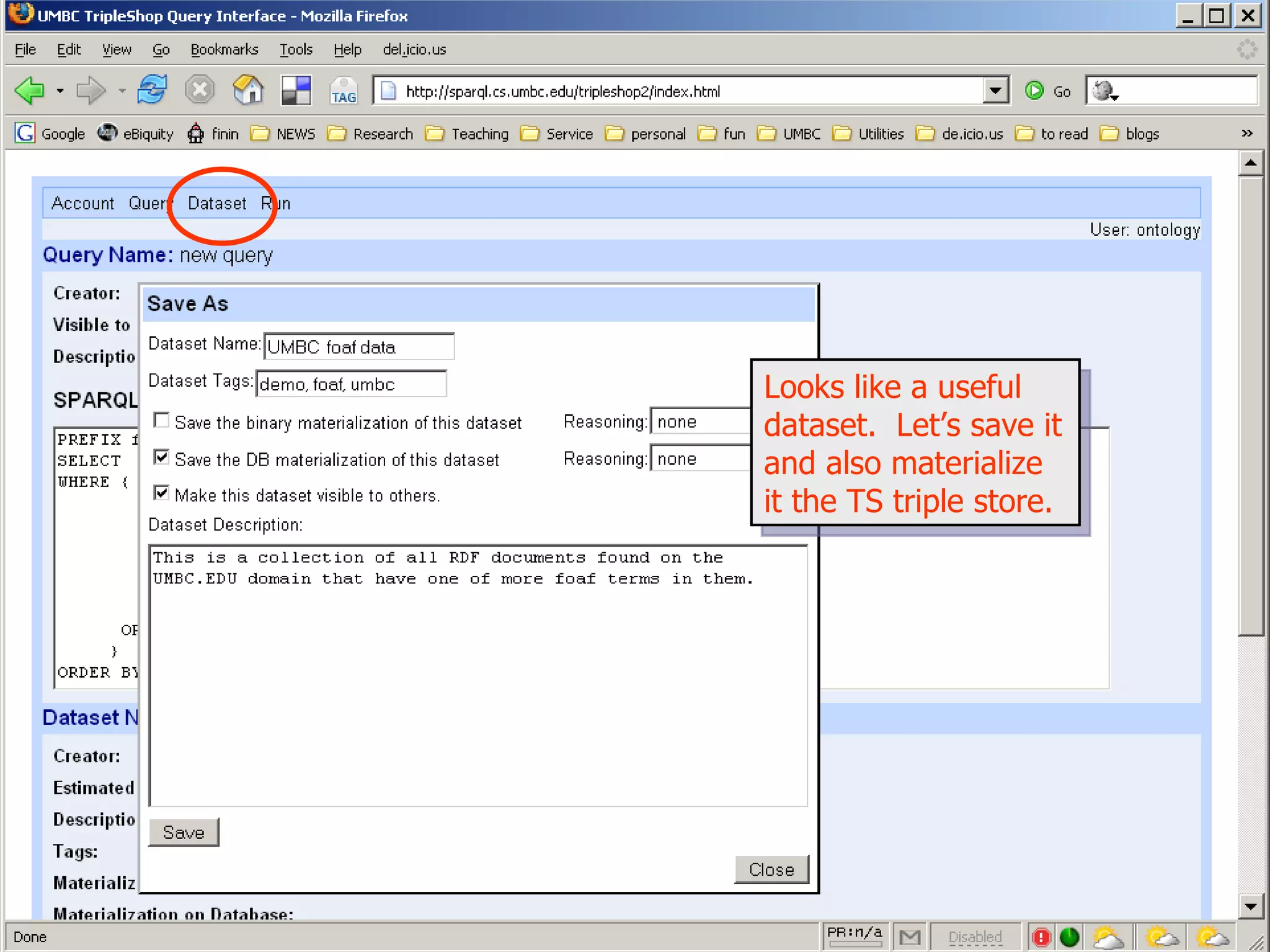The height and width of the screenshot is (952, 1270).
Task: Click the Home icon in toolbar
Action: pyautogui.click(x=248, y=90)
